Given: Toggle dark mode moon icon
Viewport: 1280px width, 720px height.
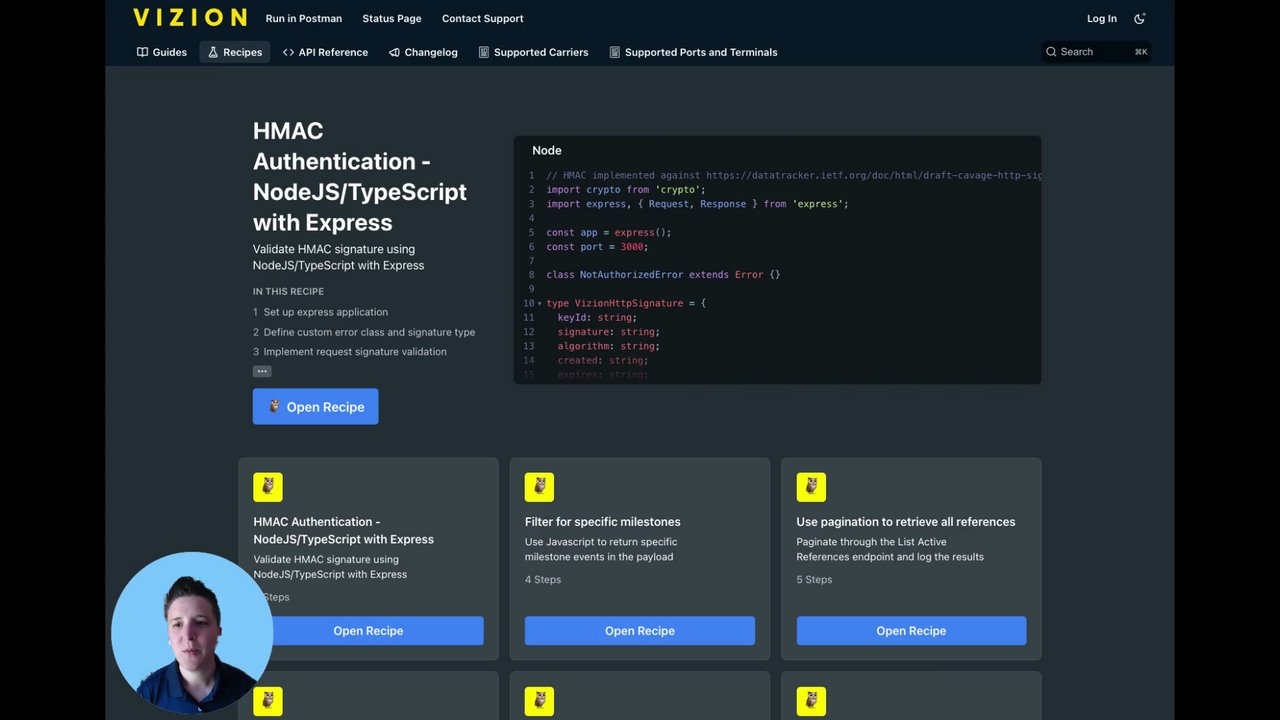Looking at the screenshot, I should point(1139,18).
